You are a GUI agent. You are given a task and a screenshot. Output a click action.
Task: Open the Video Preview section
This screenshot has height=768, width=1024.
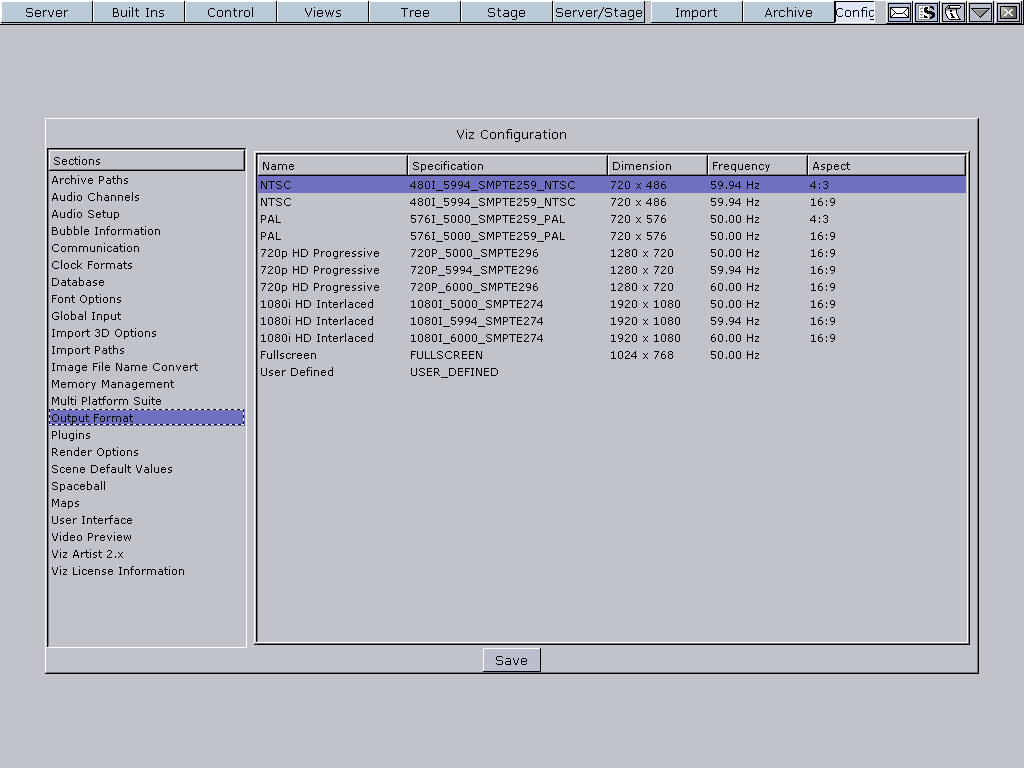(91, 537)
